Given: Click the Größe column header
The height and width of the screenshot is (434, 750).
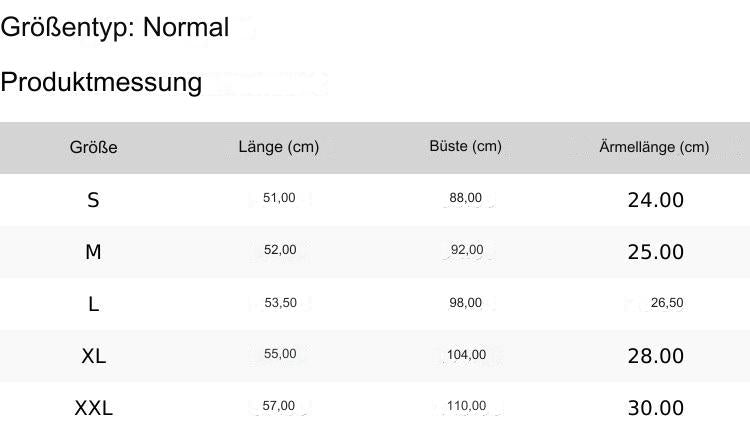Looking at the screenshot, I should (94, 148).
